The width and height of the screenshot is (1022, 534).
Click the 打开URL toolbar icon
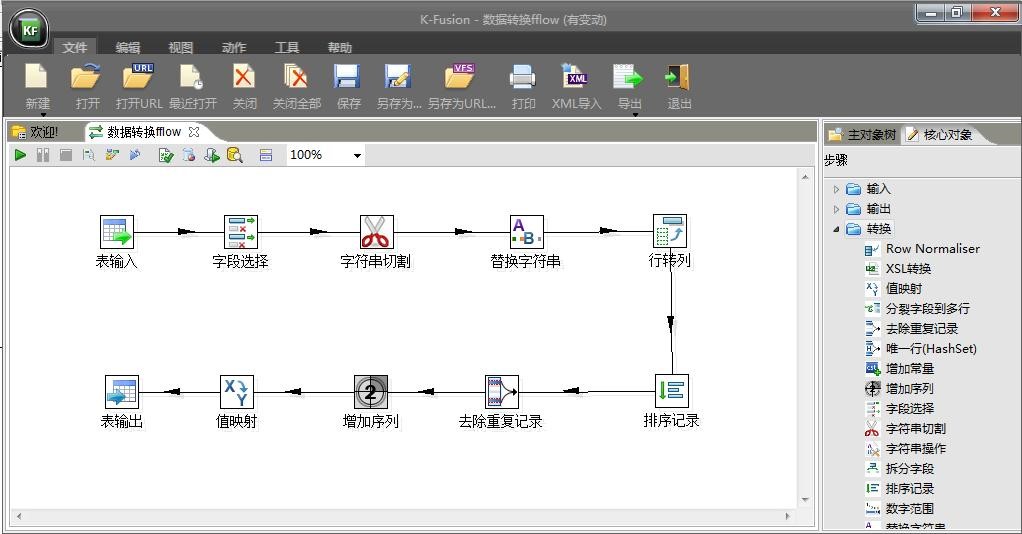138,77
